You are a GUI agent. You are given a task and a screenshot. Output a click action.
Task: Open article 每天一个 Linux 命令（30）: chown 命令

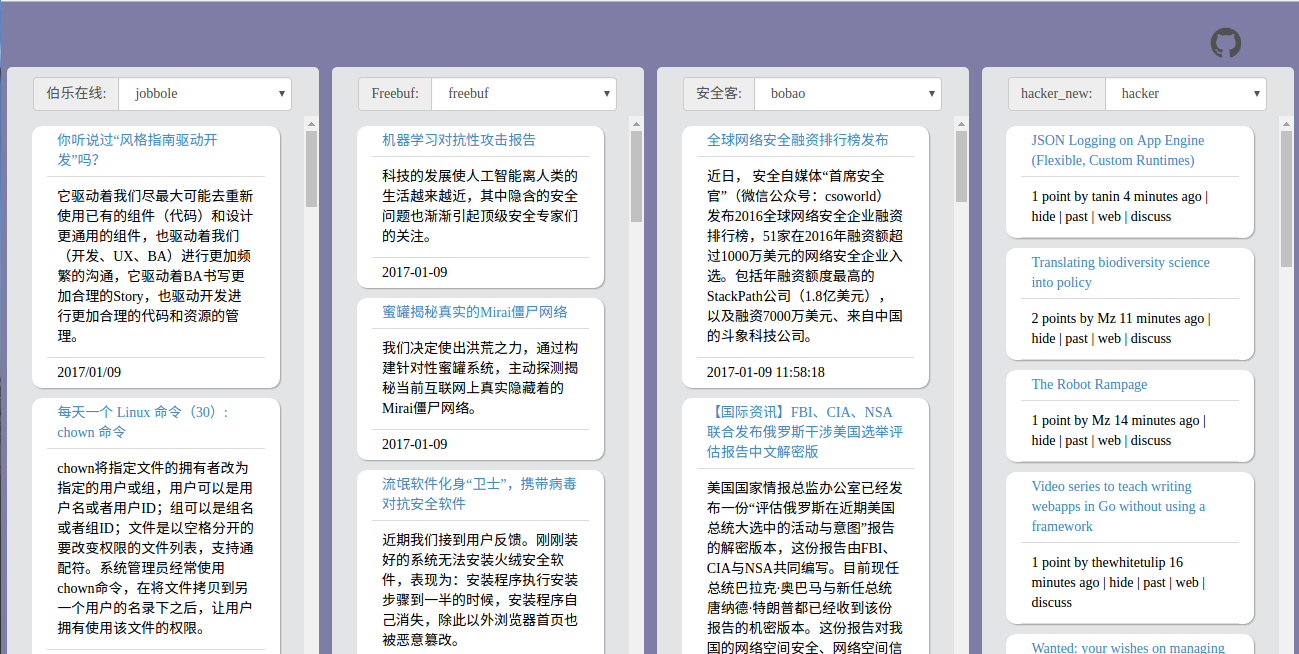143,422
